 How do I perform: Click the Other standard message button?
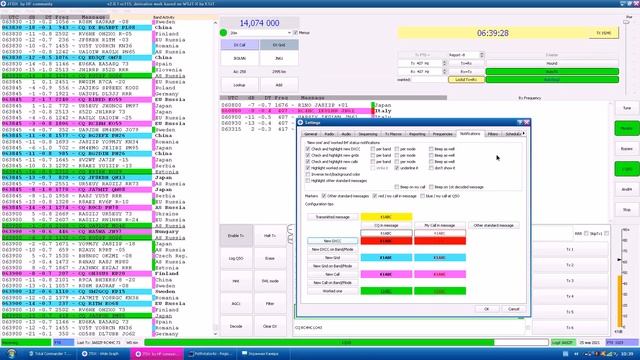point(493,225)
